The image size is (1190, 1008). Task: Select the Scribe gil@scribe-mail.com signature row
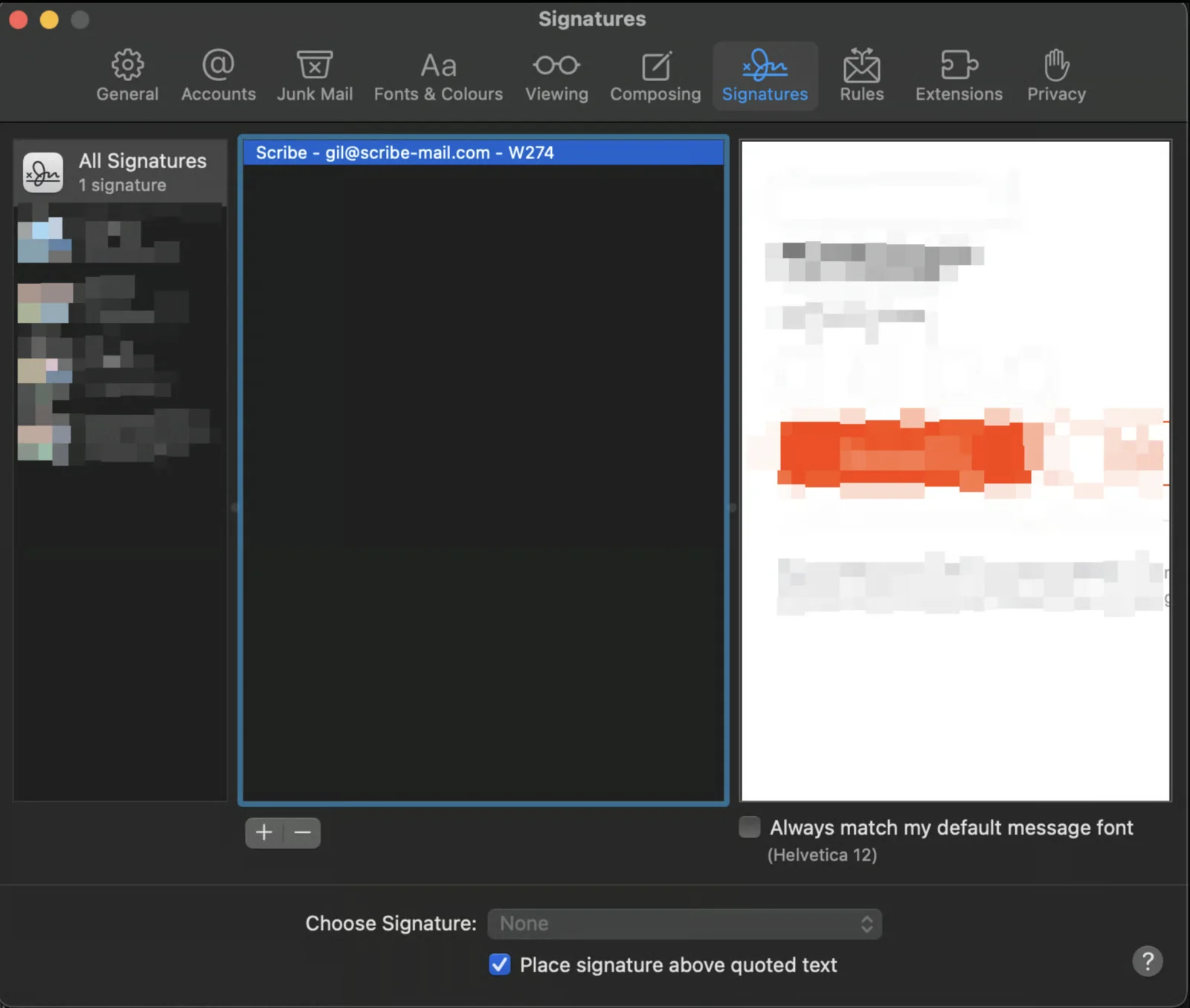point(483,153)
